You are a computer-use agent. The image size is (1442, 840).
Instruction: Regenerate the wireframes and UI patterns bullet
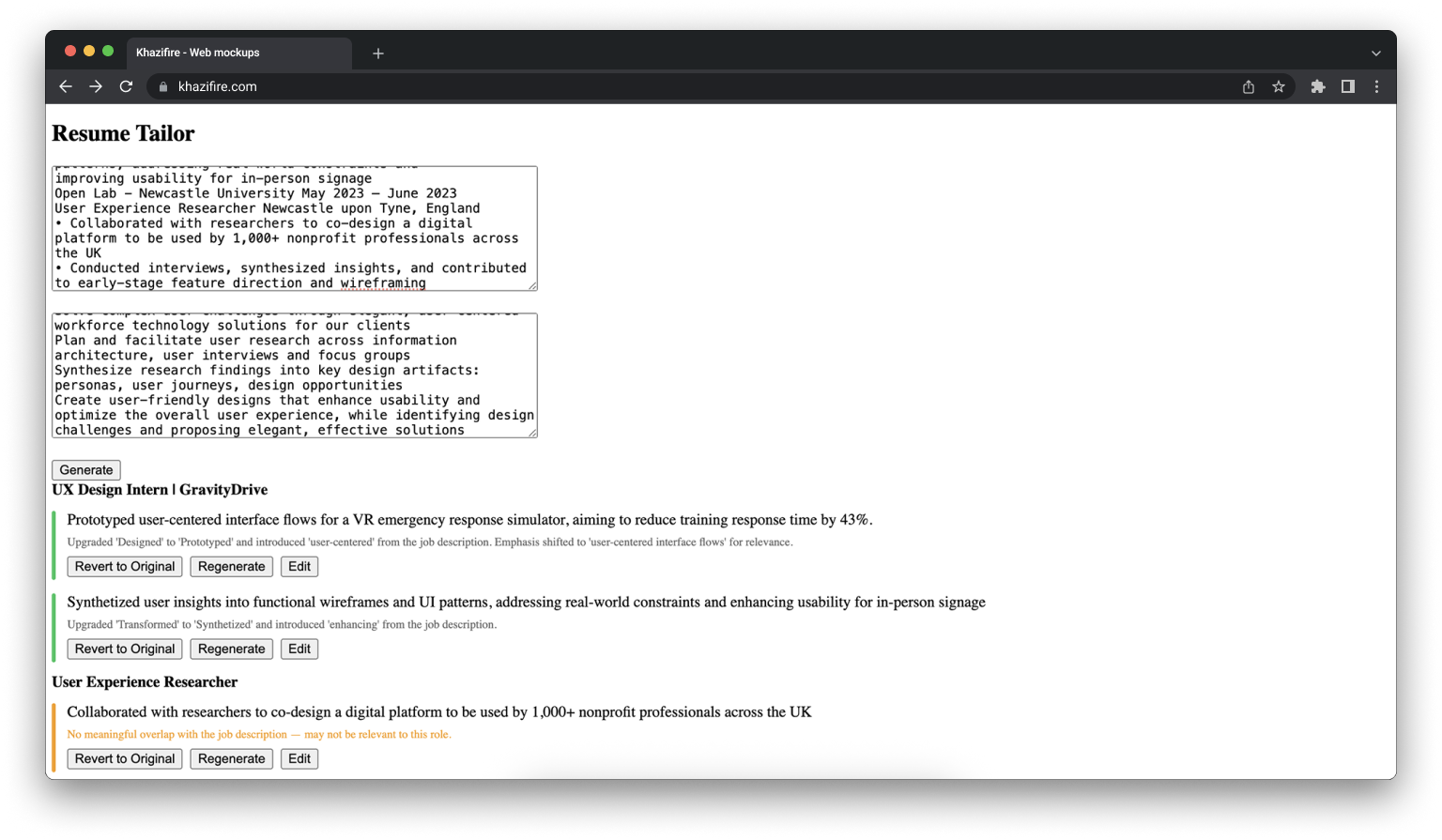tap(231, 649)
